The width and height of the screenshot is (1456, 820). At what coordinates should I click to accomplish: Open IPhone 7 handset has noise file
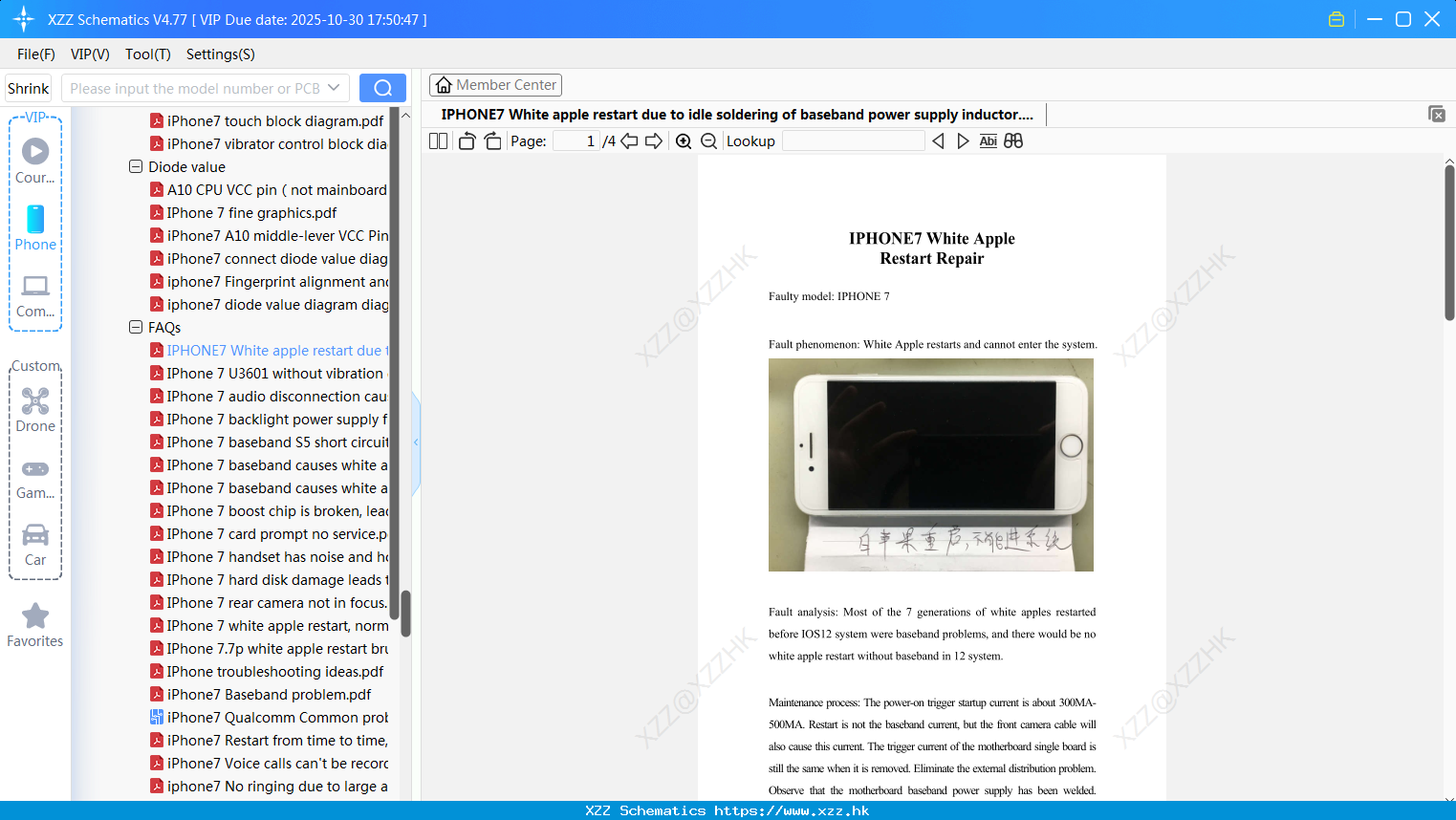pyautogui.click(x=269, y=556)
